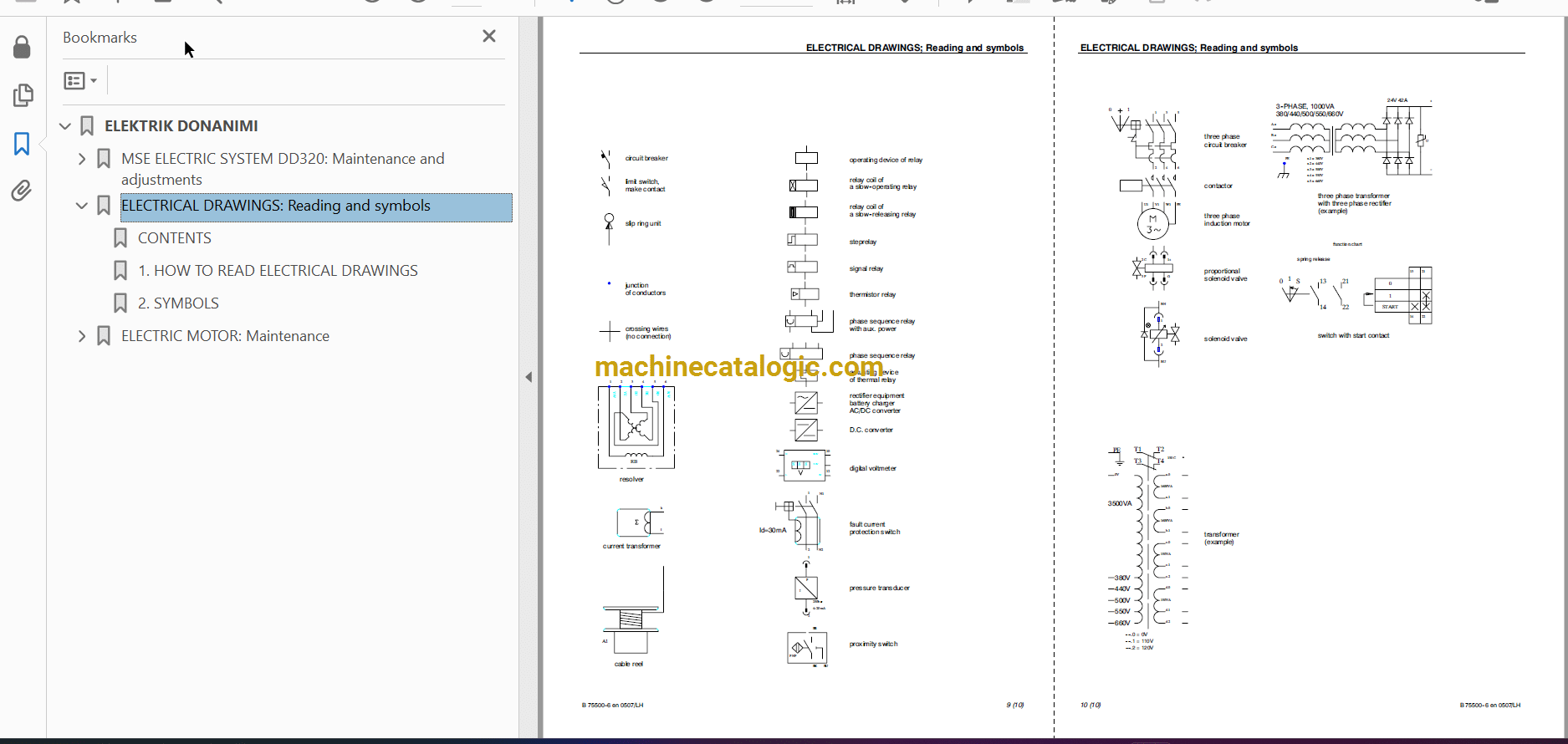Collapse the ELEKTRIK DONANIMI bookmark tree

click(x=65, y=126)
